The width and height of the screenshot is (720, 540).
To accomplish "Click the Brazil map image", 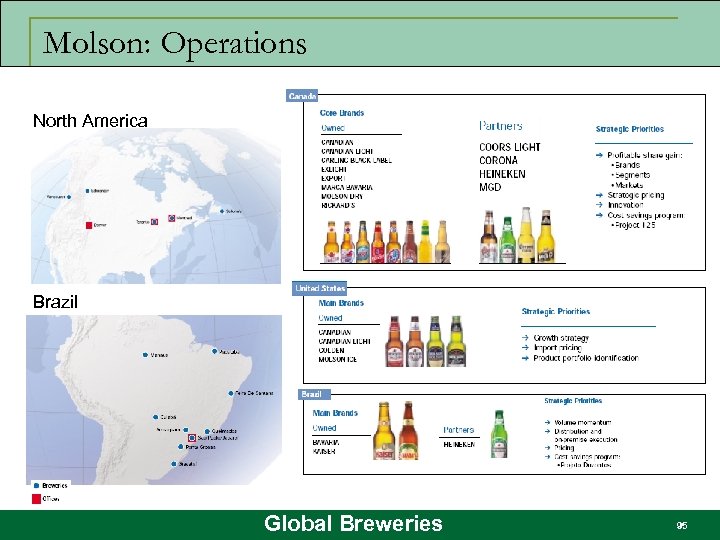I will (154, 399).
